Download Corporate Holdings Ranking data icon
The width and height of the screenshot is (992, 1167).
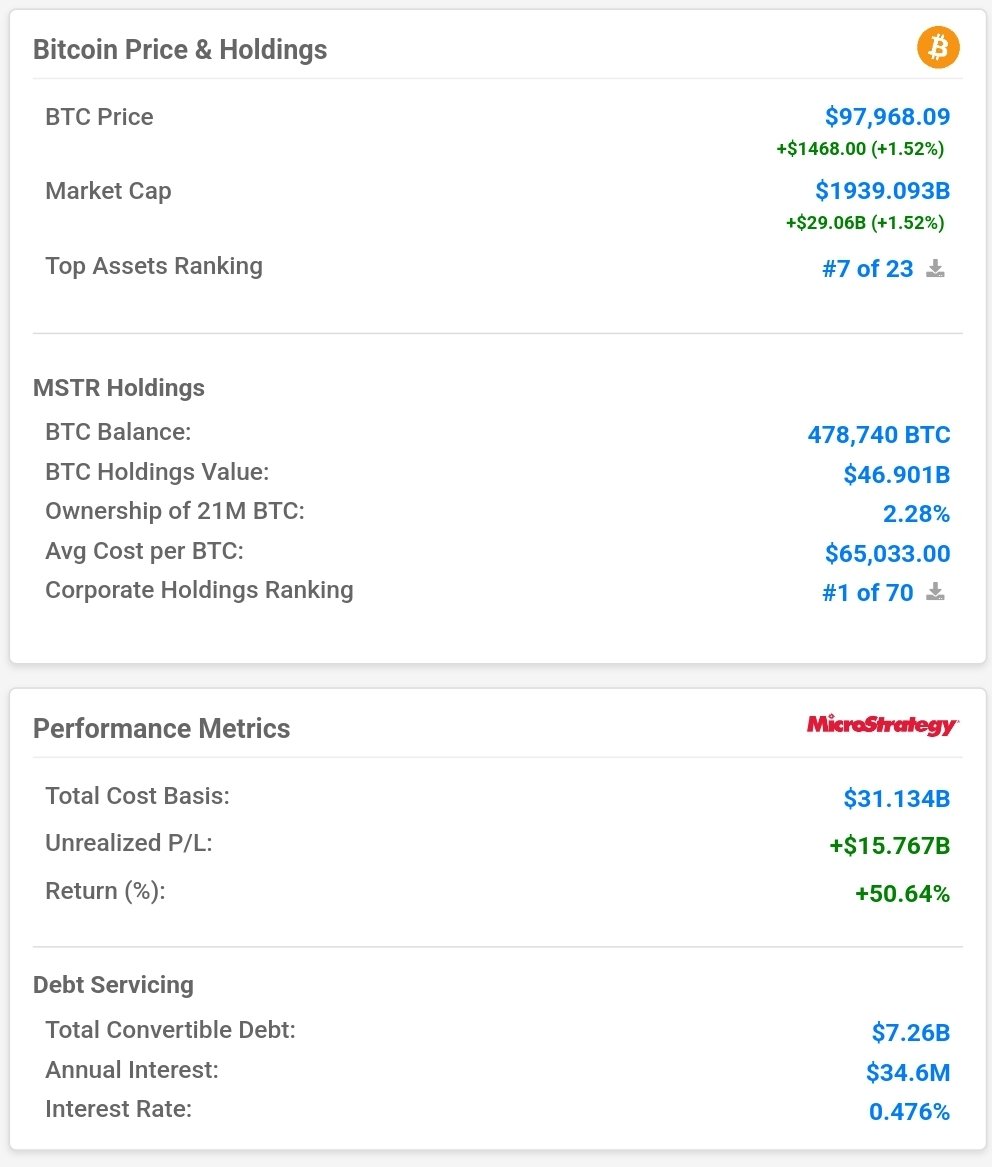click(x=935, y=592)
